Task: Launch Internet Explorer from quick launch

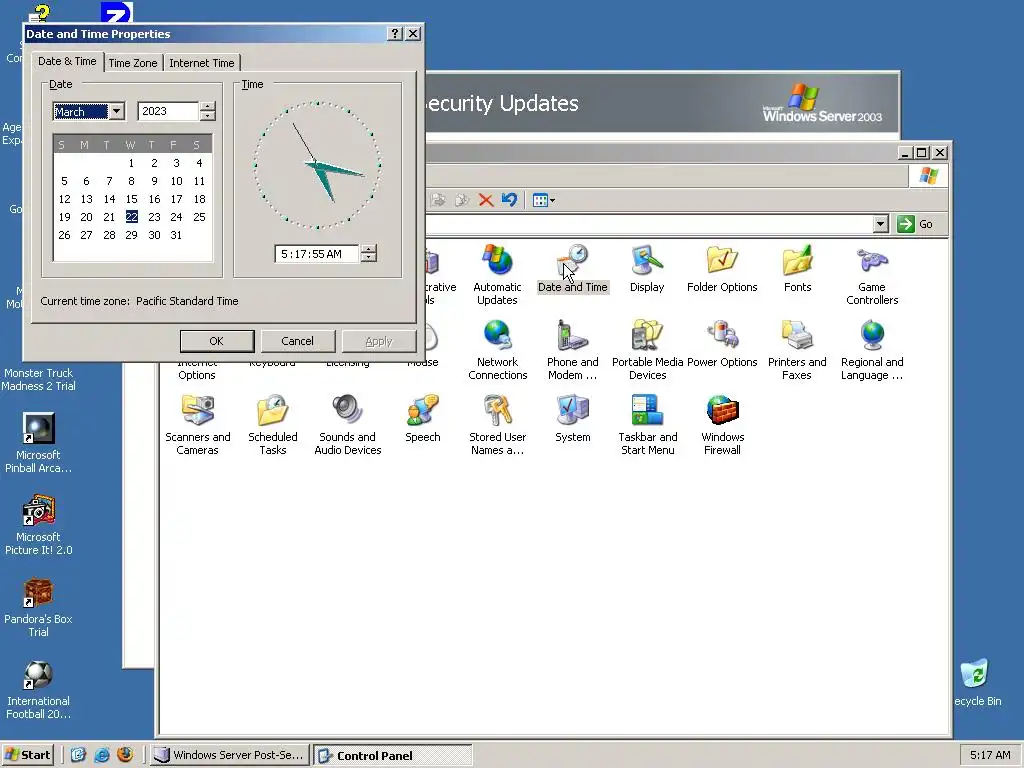Action: (x=102, y=755)
